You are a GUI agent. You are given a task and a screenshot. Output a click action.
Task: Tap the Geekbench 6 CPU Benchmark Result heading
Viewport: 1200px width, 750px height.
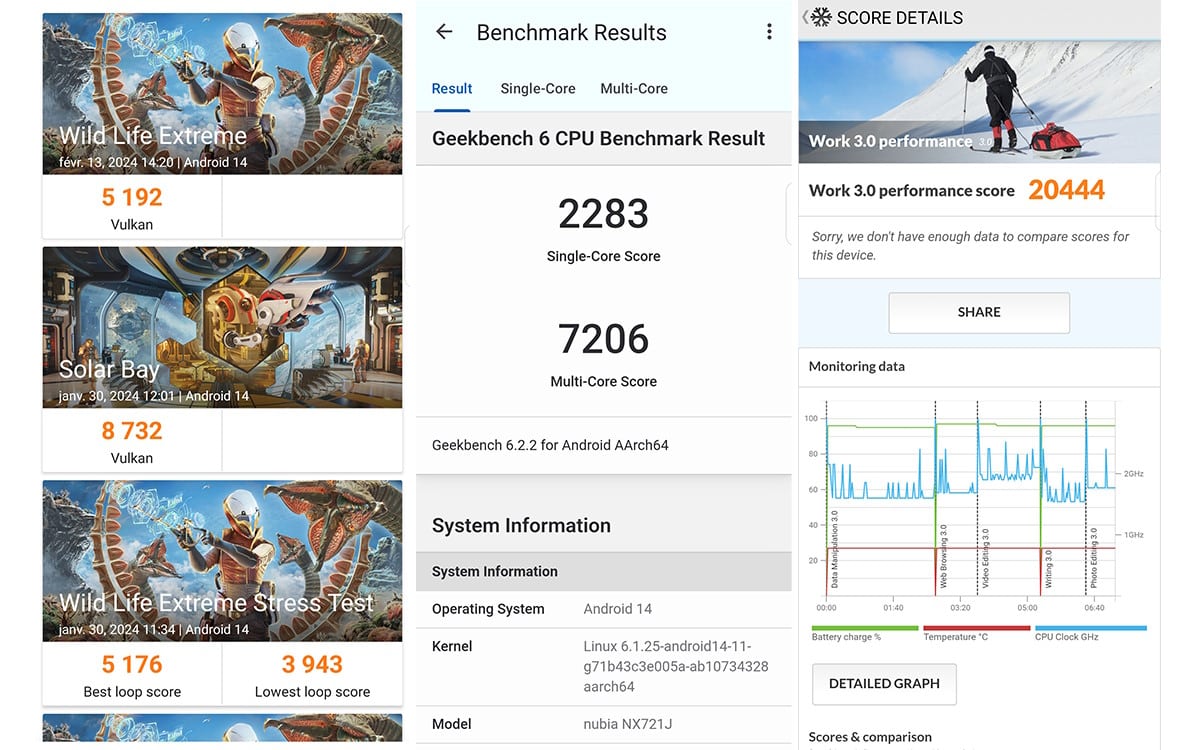(x=598, y=138)
